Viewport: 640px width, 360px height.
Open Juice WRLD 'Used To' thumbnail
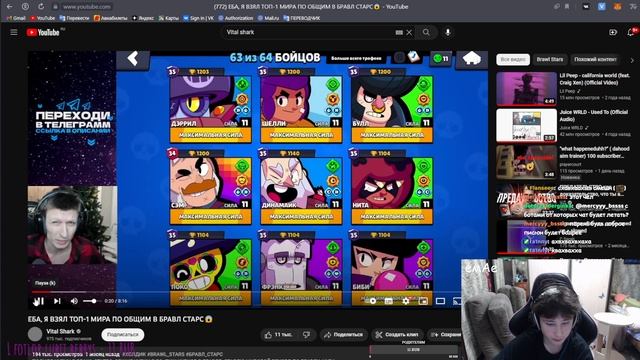click(x=527, y=125)
